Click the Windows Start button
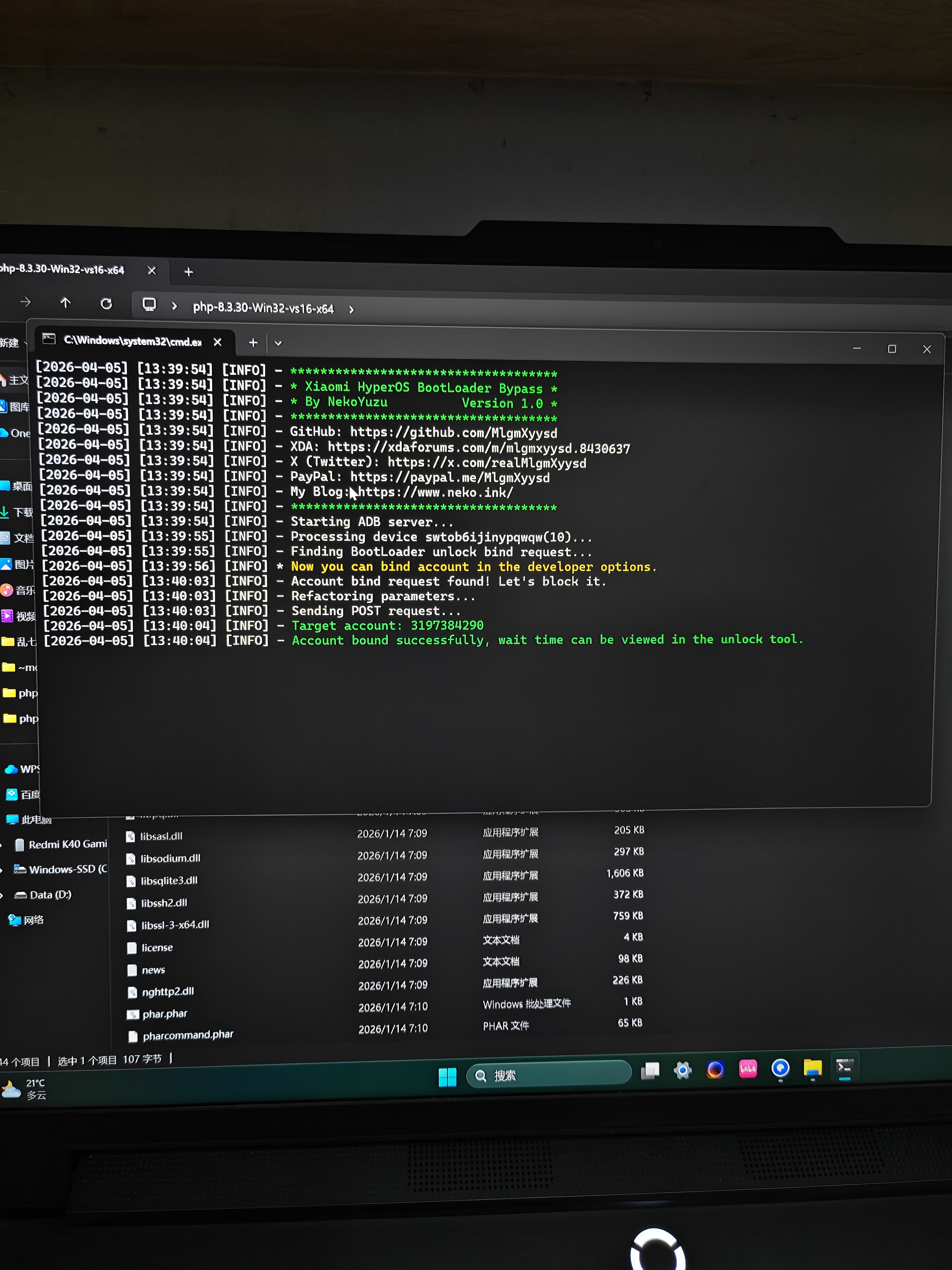Screen dimensions: 952x1270 tap(447, 1077)
